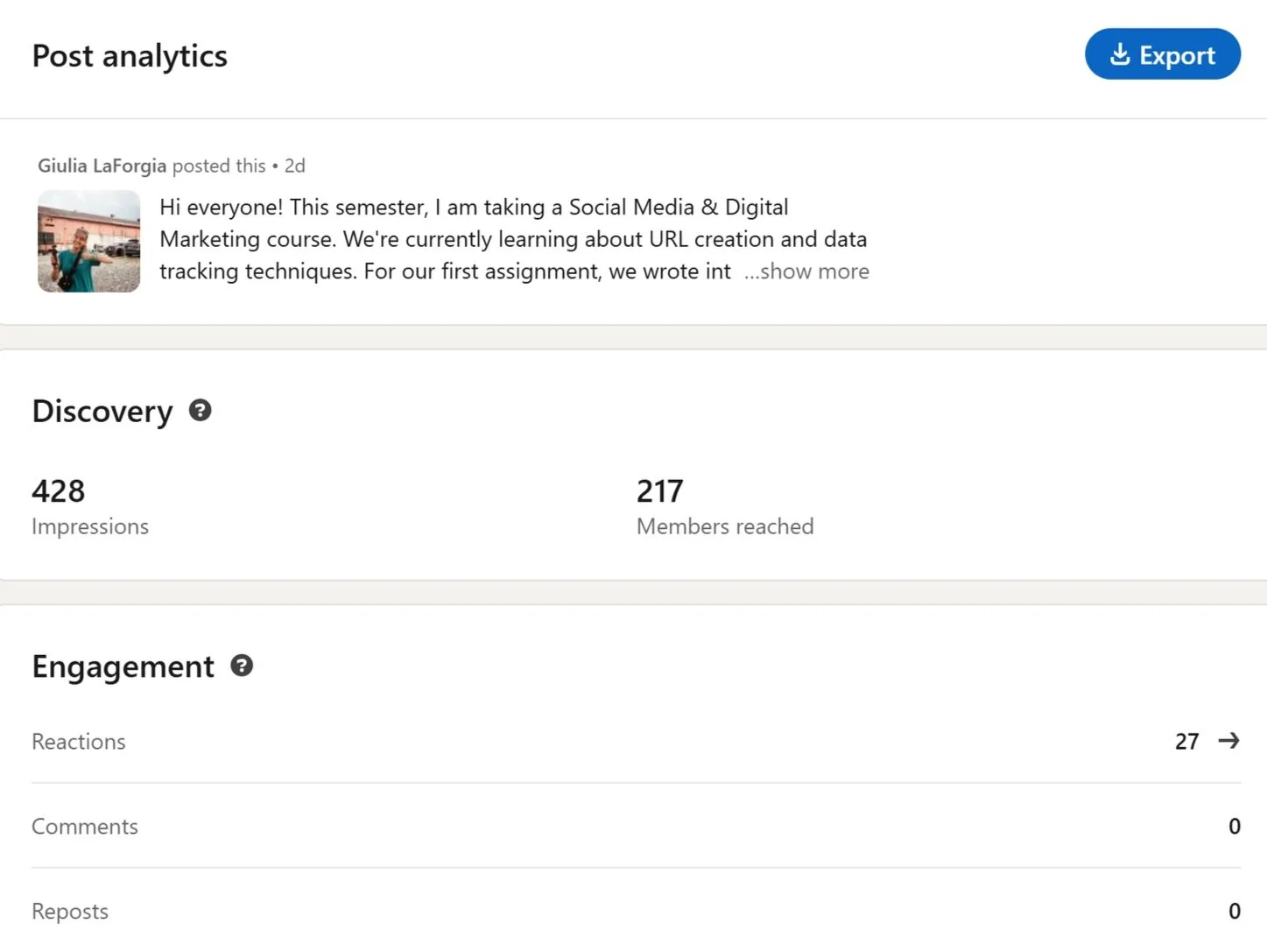Open the Engagement help question mark icon

click(x=242, y=666)
